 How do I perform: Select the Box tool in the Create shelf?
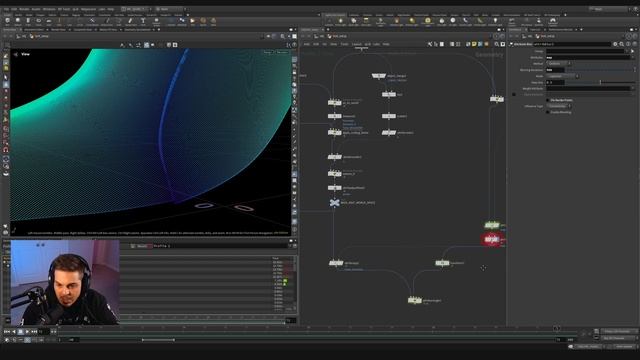pyautogui.click(x=7, y=21)
